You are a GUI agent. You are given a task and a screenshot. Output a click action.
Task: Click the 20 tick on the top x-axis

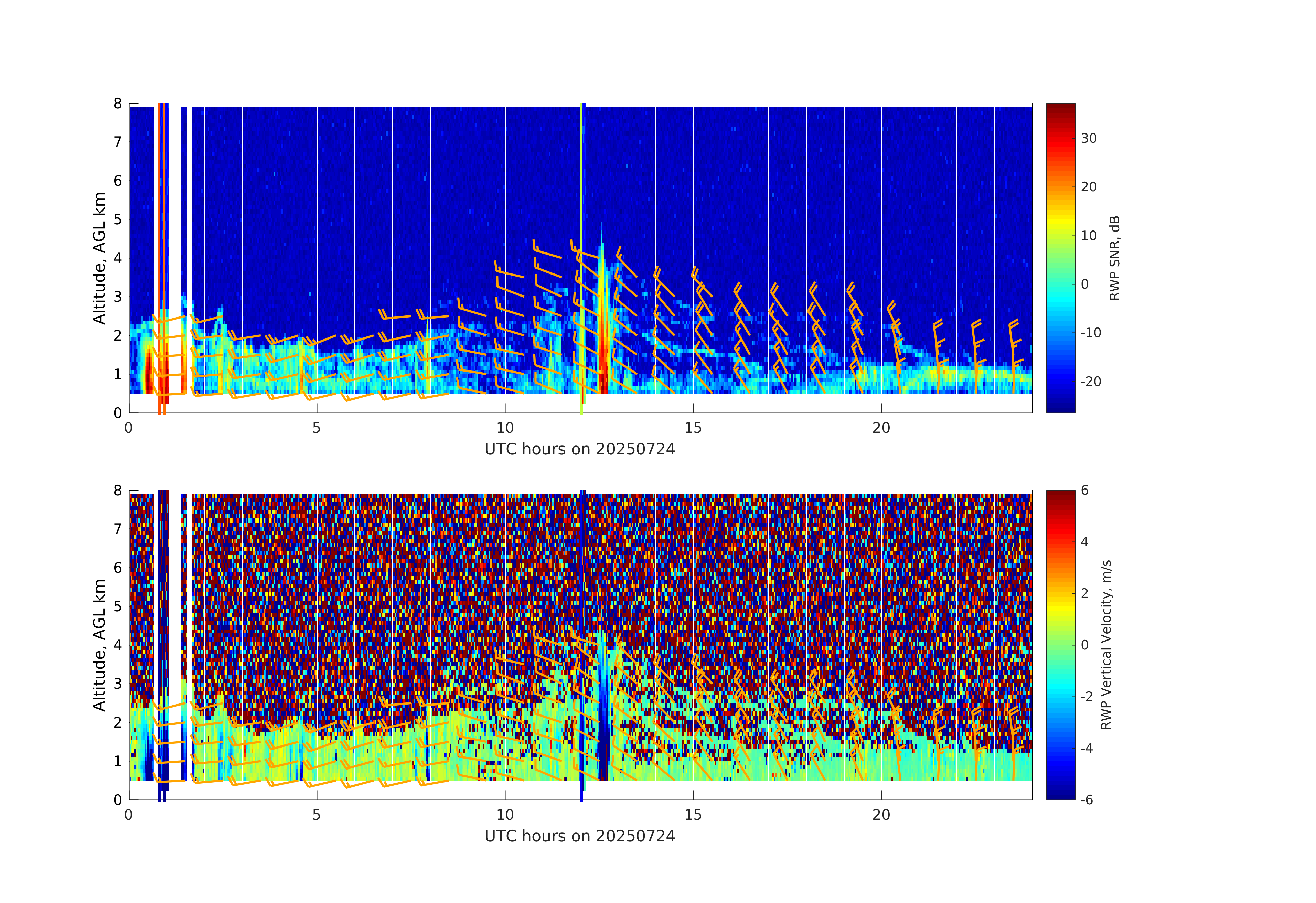coord(881,428)
